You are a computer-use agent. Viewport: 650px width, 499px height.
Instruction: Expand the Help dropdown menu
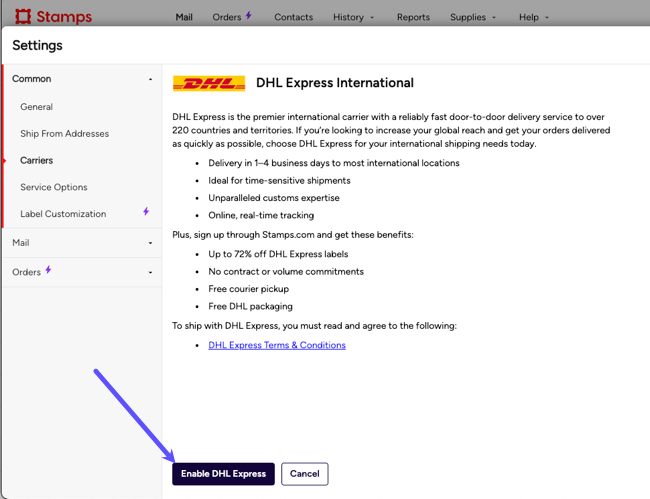pyautogui.click(x=534, y=17)
